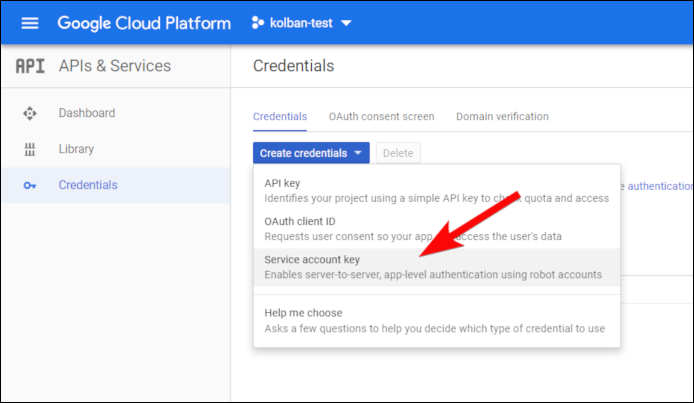The width and height of the screenshot is (694, 403).
Task: Open the kolban-test project picker
Action: (301, 23)
